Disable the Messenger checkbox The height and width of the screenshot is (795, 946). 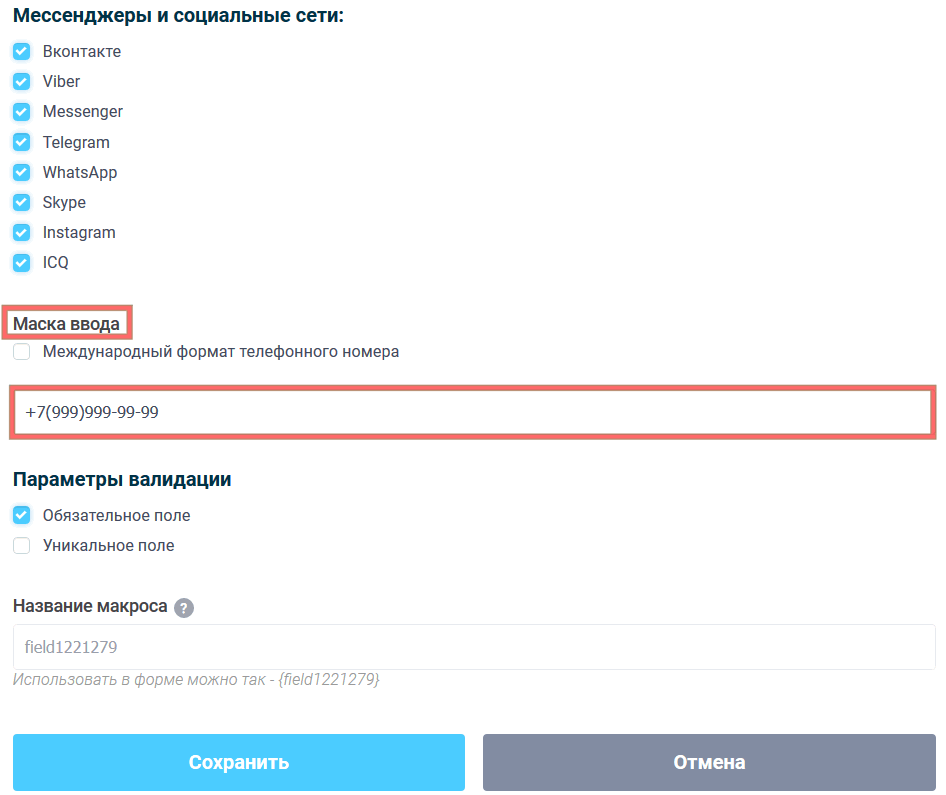21,111
